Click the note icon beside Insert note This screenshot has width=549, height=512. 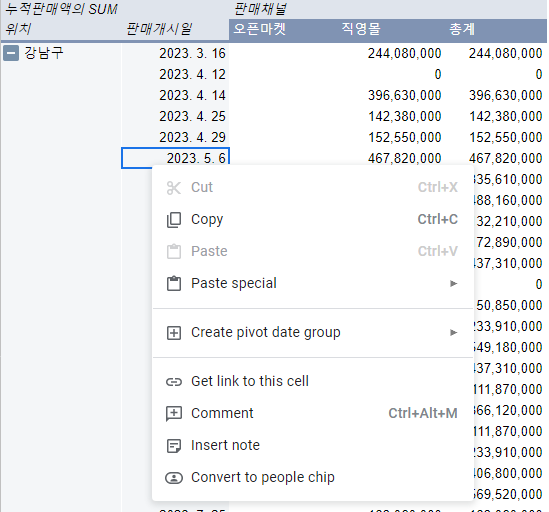(174, 446)
